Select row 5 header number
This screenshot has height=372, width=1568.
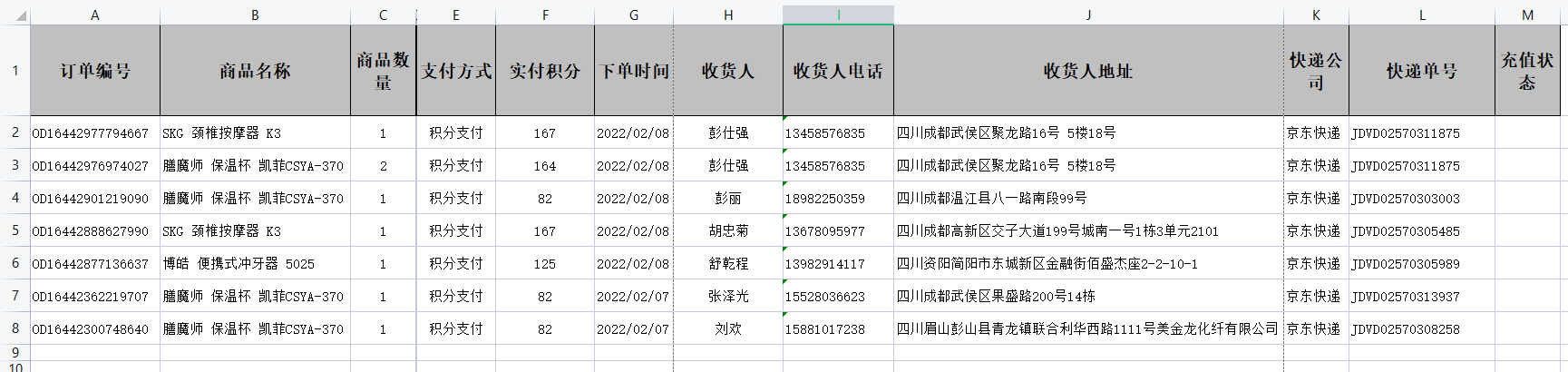[x=15, y=230]
